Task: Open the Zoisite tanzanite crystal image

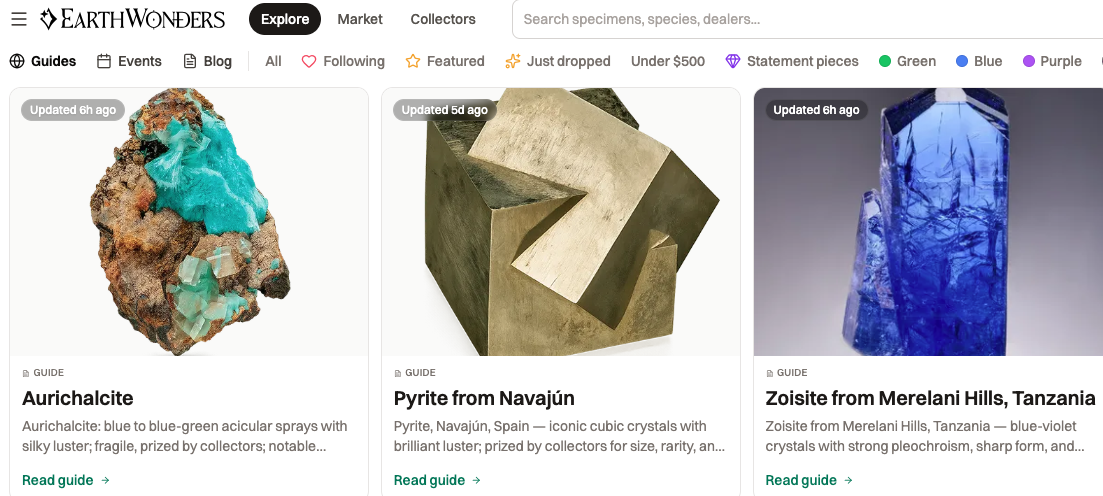Action: (929, 222)
